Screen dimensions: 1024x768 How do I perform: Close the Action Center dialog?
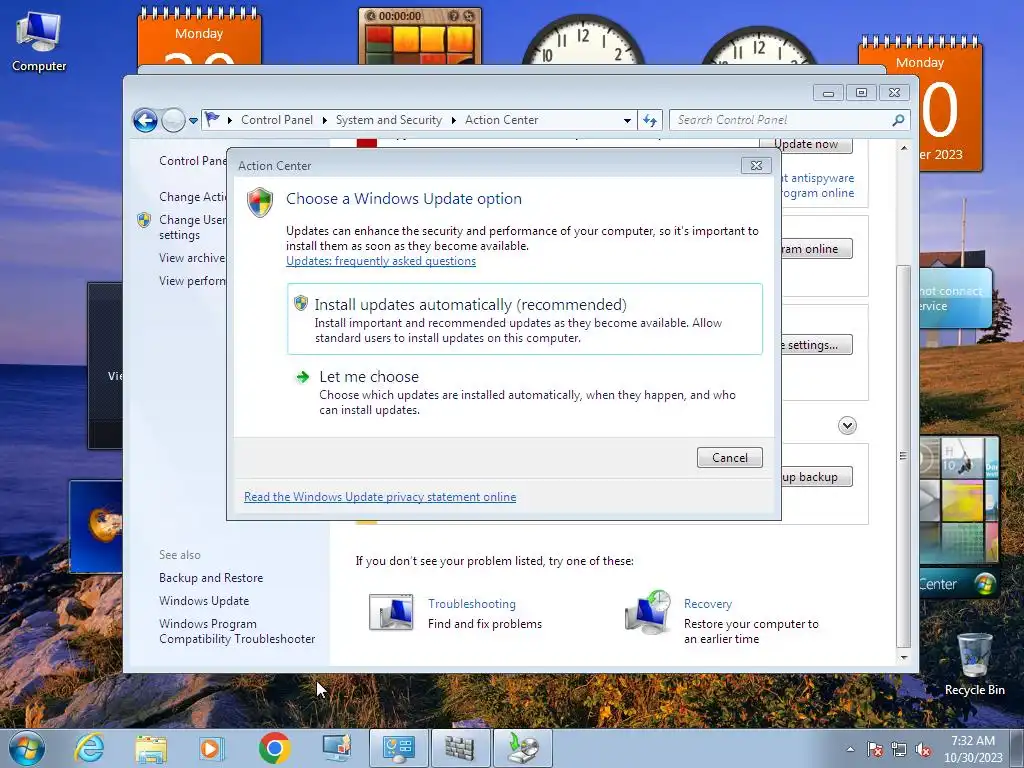click(x=756, y=166)
